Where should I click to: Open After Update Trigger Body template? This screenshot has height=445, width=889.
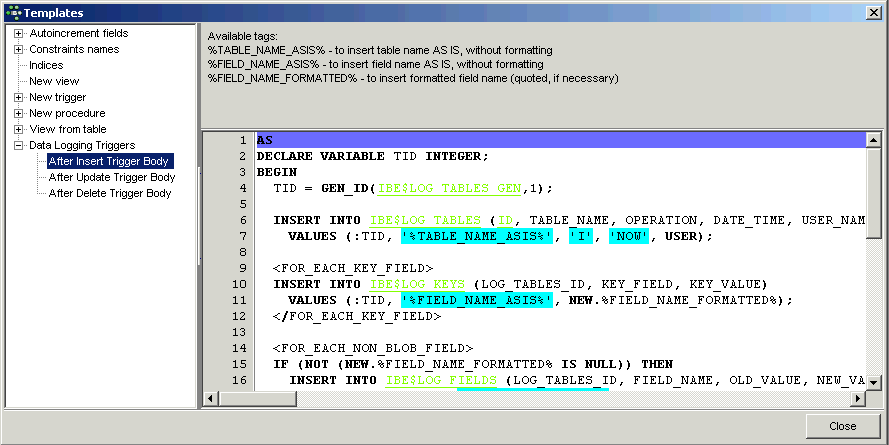tap(112, 177)
